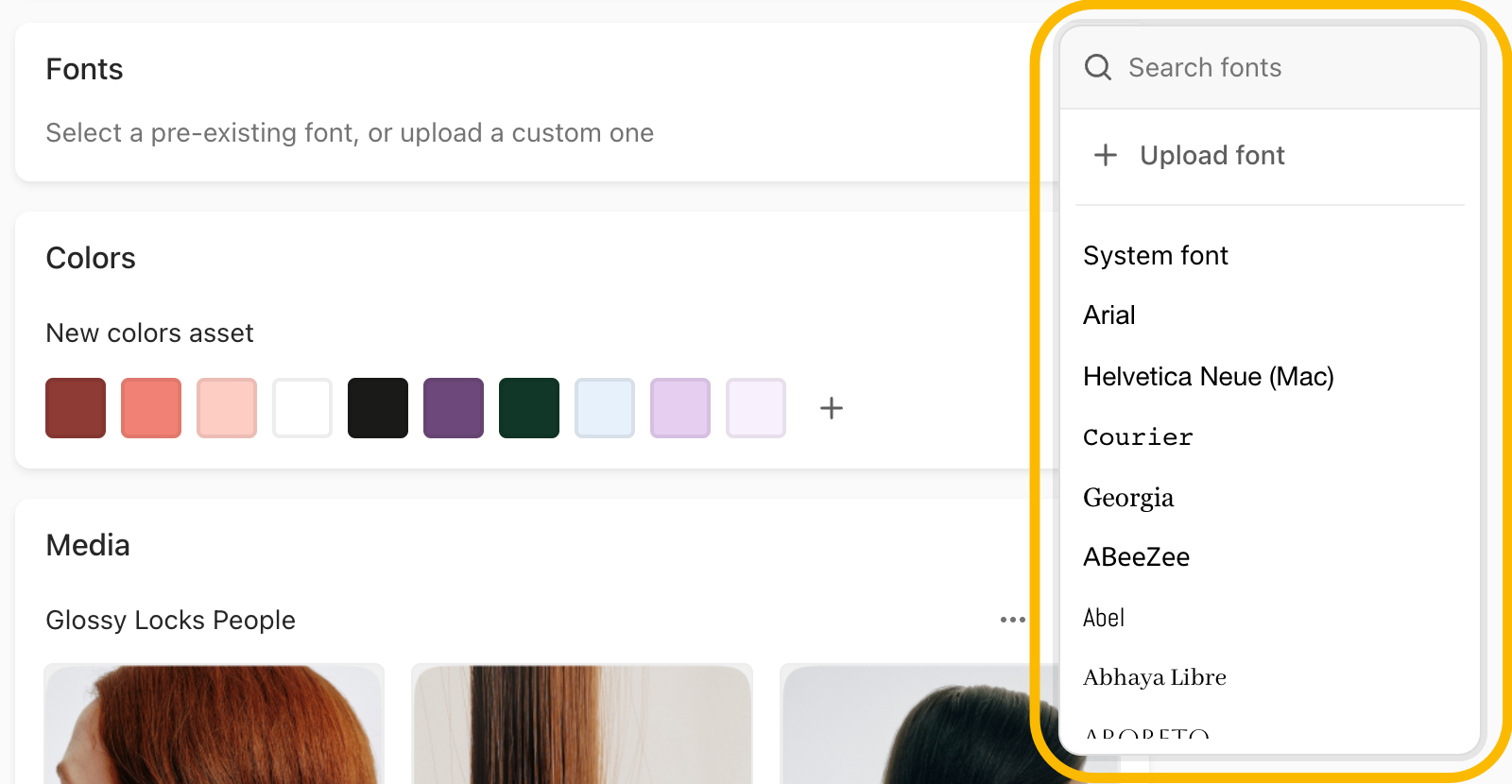Pick the very pale lilac swatch

(x=756, y=408)
